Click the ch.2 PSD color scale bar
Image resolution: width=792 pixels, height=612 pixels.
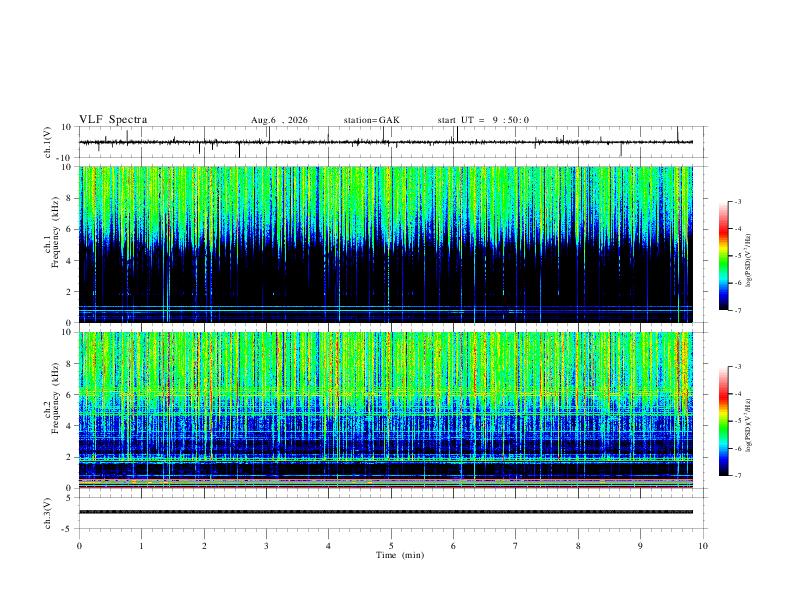723,421
